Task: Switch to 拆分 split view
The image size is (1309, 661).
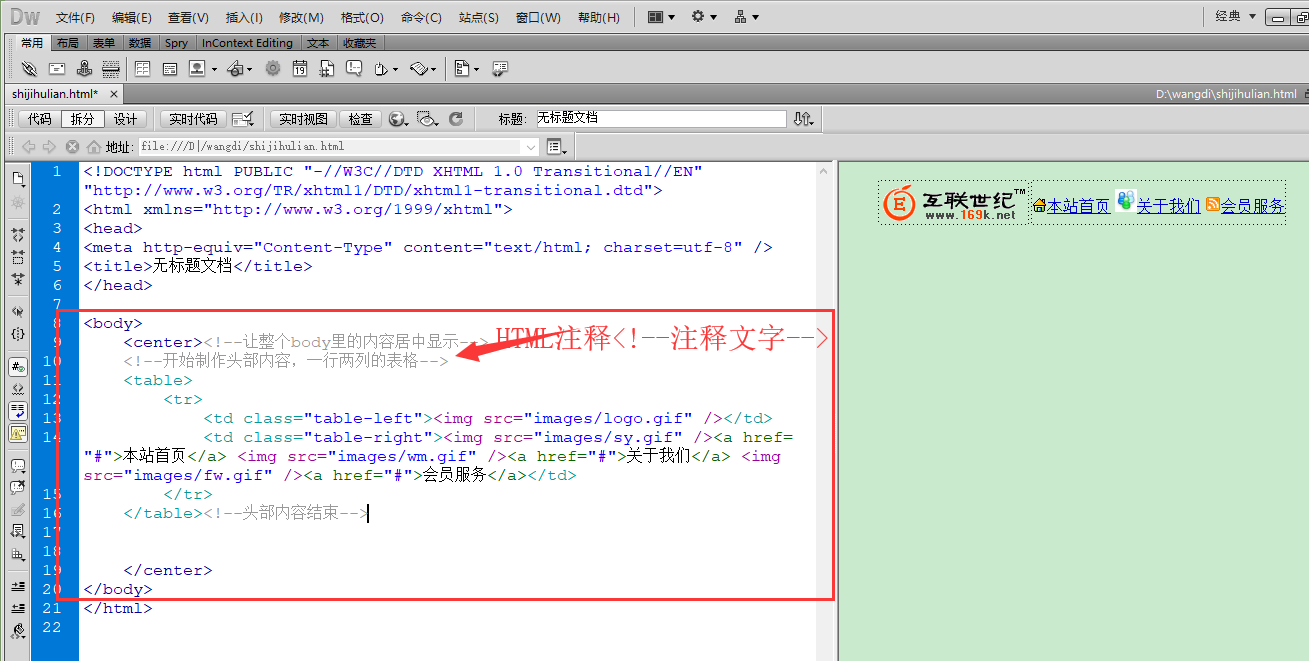Action: (82, 119)
